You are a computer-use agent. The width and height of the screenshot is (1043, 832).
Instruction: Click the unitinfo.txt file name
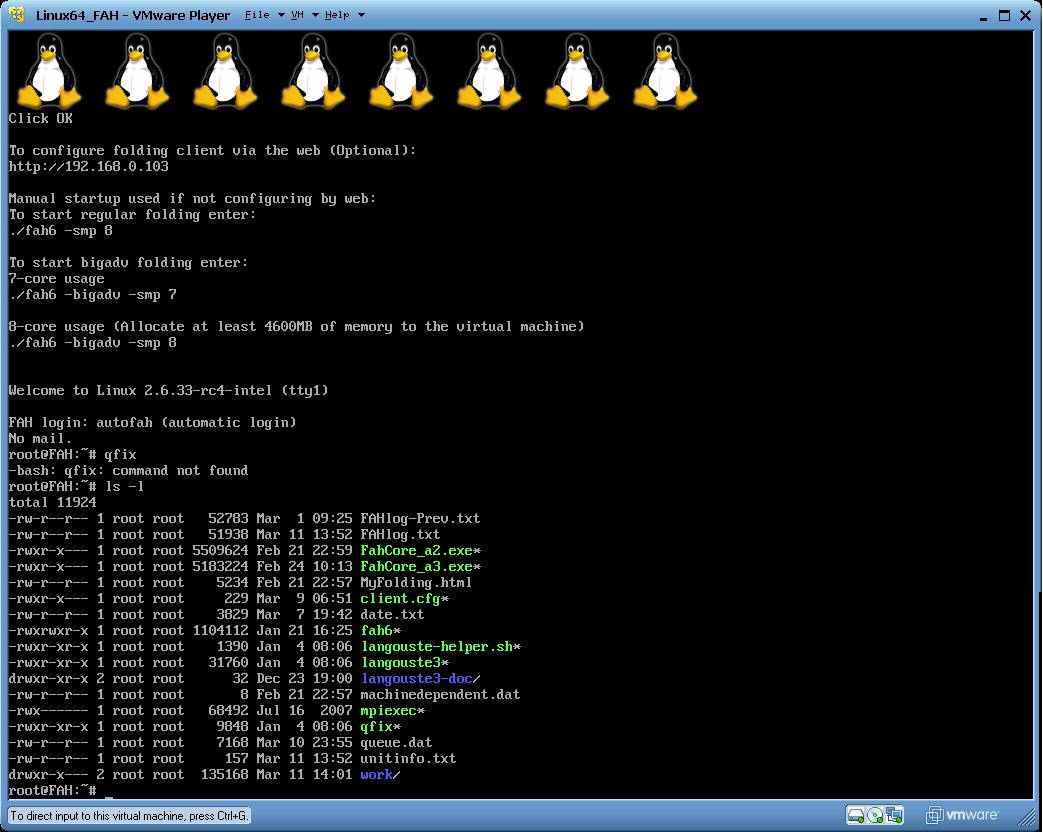pyautogui.click(x=408, y=758)
